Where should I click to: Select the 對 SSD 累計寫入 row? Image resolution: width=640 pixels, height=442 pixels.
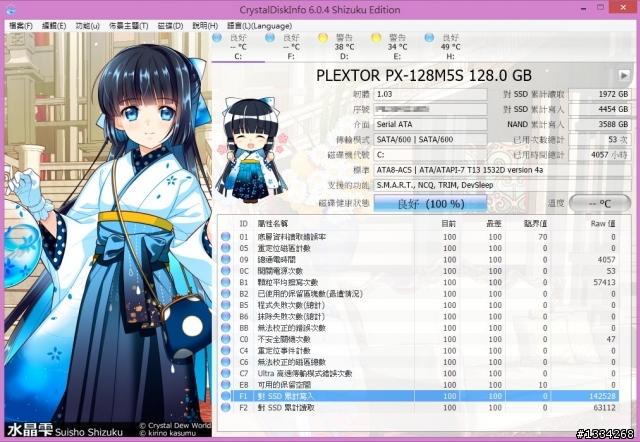pyautogui.click(x=418, y=396)
